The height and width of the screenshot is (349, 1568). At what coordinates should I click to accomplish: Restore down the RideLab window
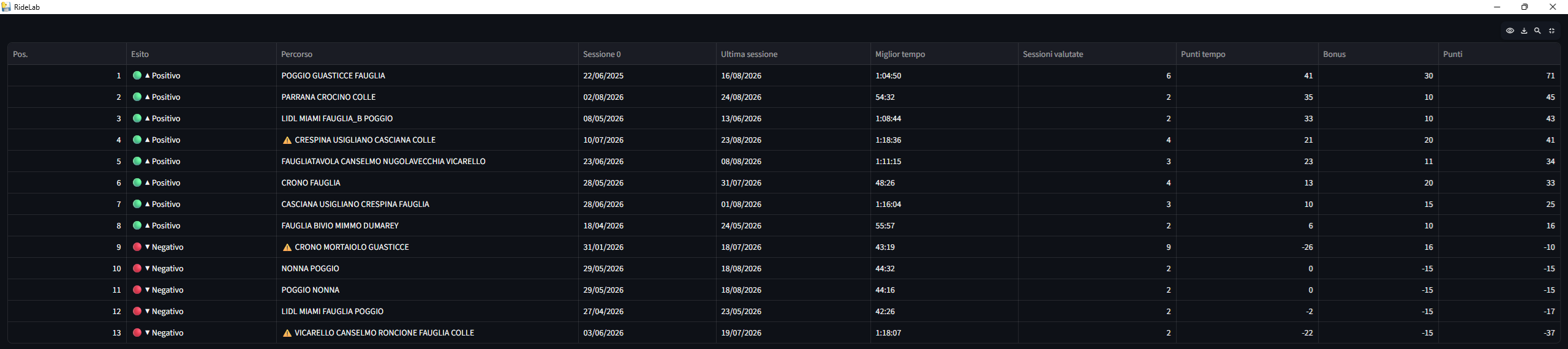click(x=1525, y=7)
